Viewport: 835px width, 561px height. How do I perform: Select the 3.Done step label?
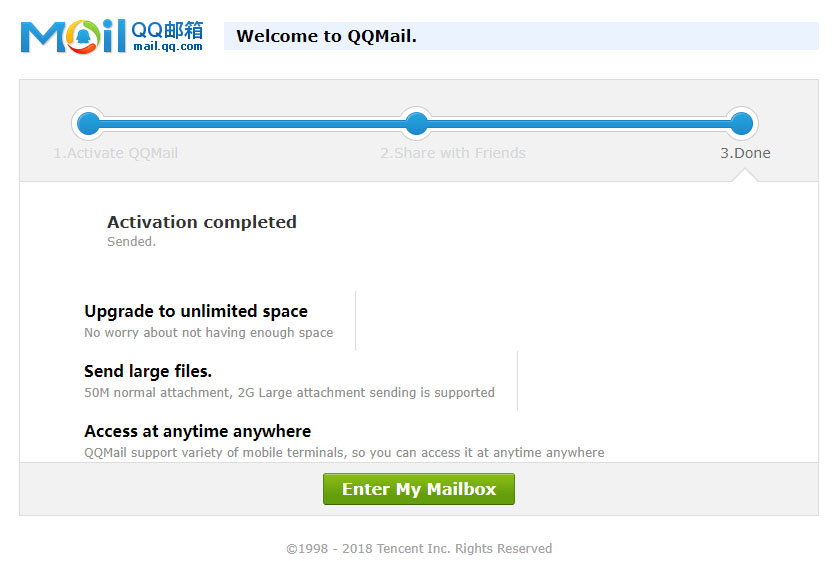(745, 153)
